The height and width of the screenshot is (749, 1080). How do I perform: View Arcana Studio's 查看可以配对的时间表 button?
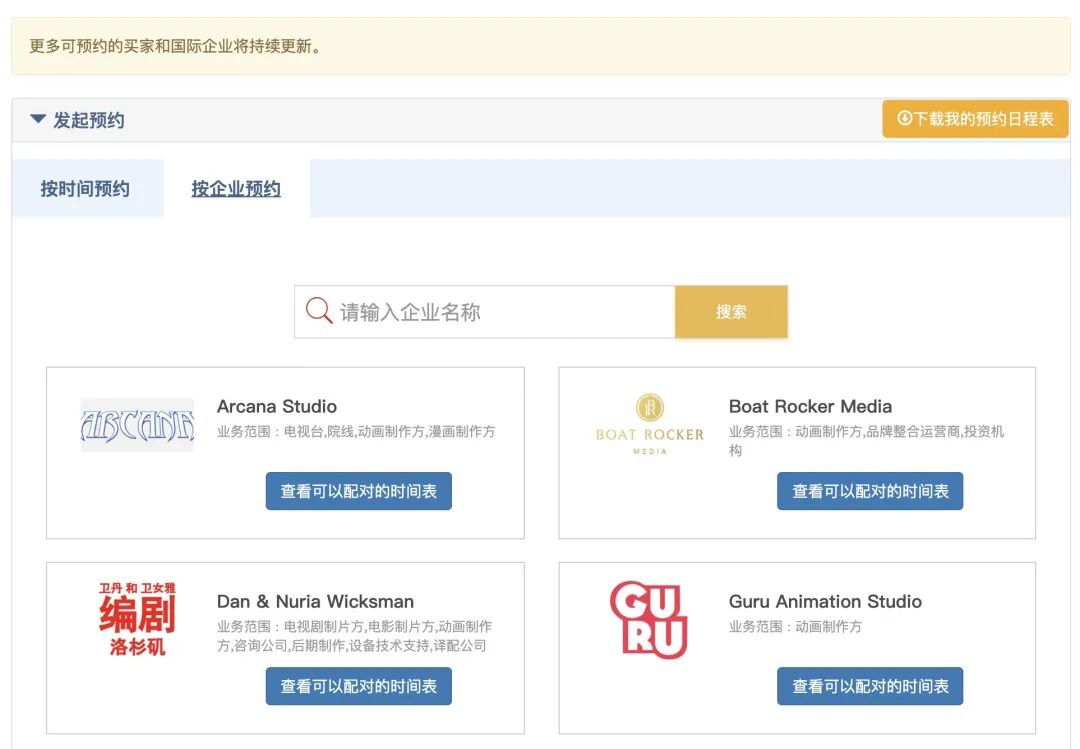[358, 491]
